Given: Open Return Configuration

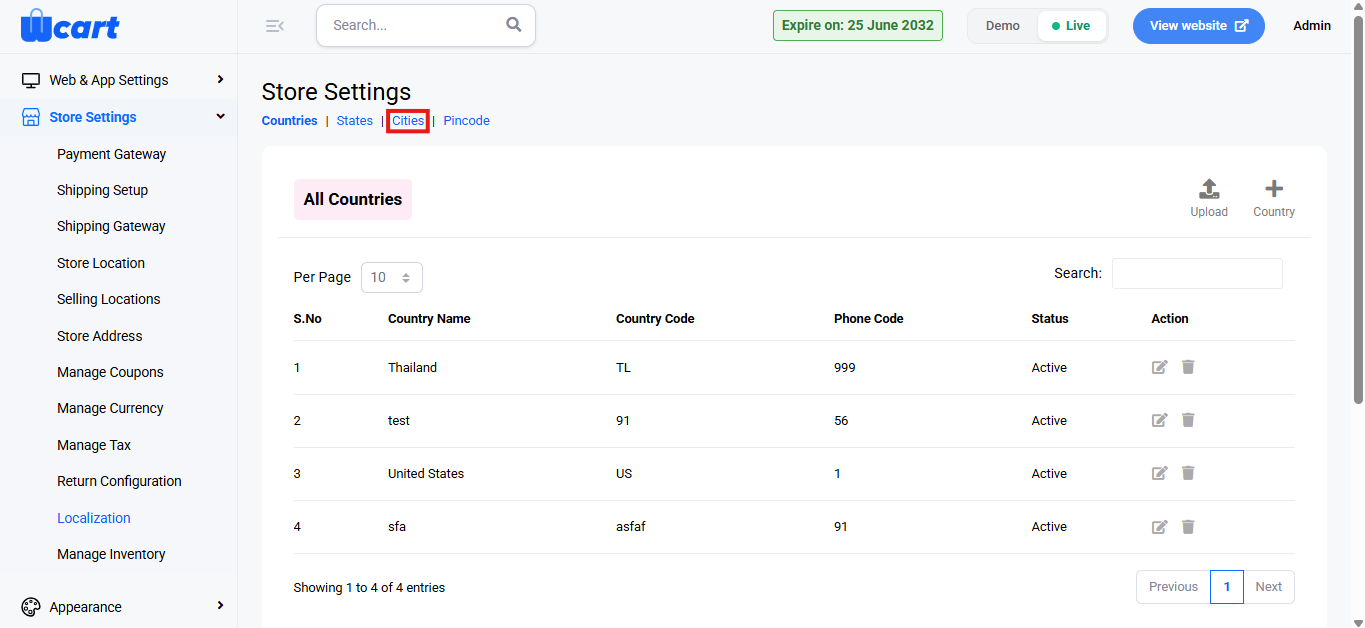Looking at the screenshot, I should [119, 481].
